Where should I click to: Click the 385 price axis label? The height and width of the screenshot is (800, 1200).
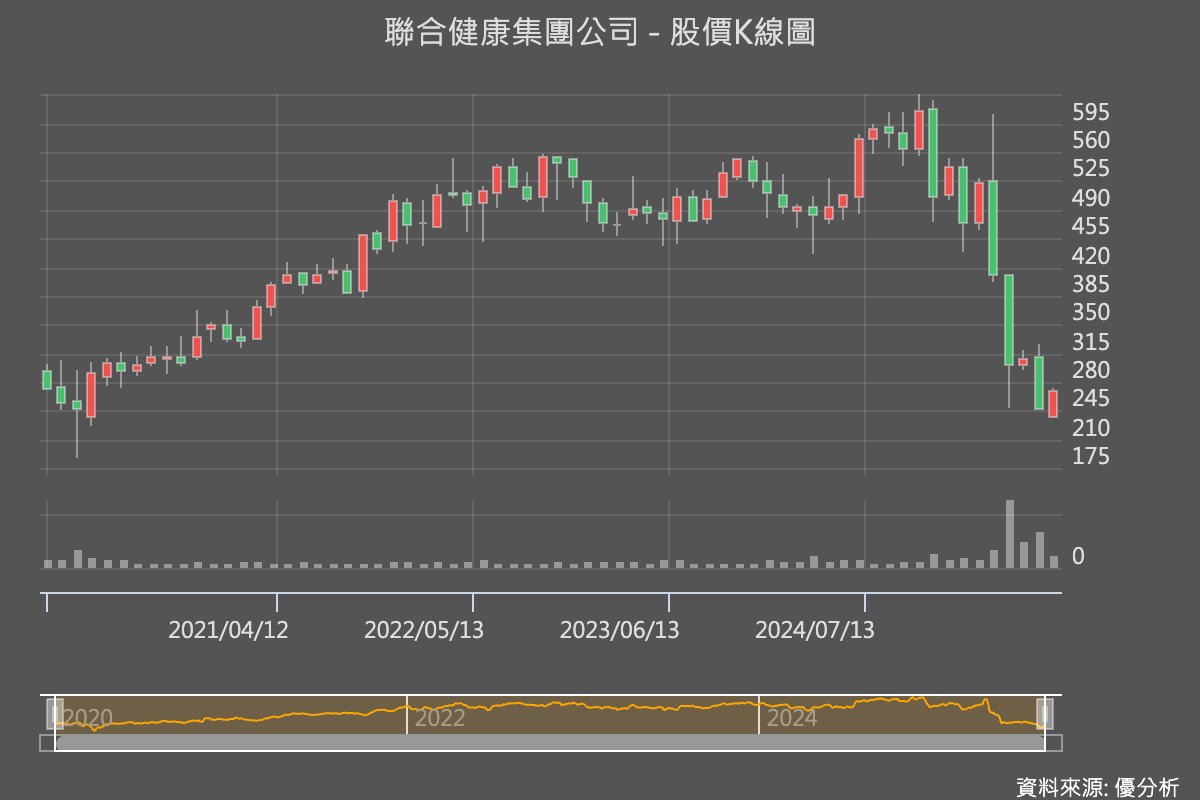[1091, 284]
